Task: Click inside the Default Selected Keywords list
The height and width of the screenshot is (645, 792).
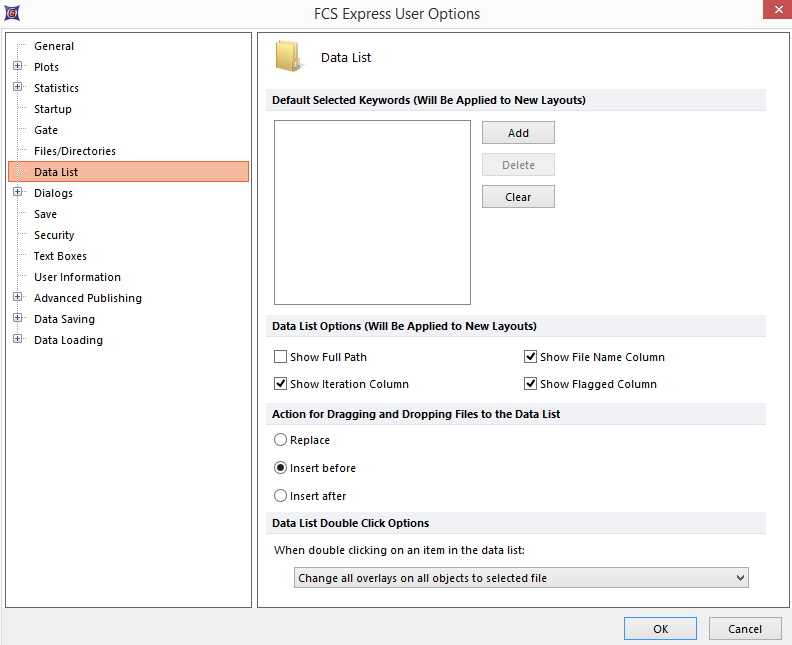Action: tap(372, 212)
